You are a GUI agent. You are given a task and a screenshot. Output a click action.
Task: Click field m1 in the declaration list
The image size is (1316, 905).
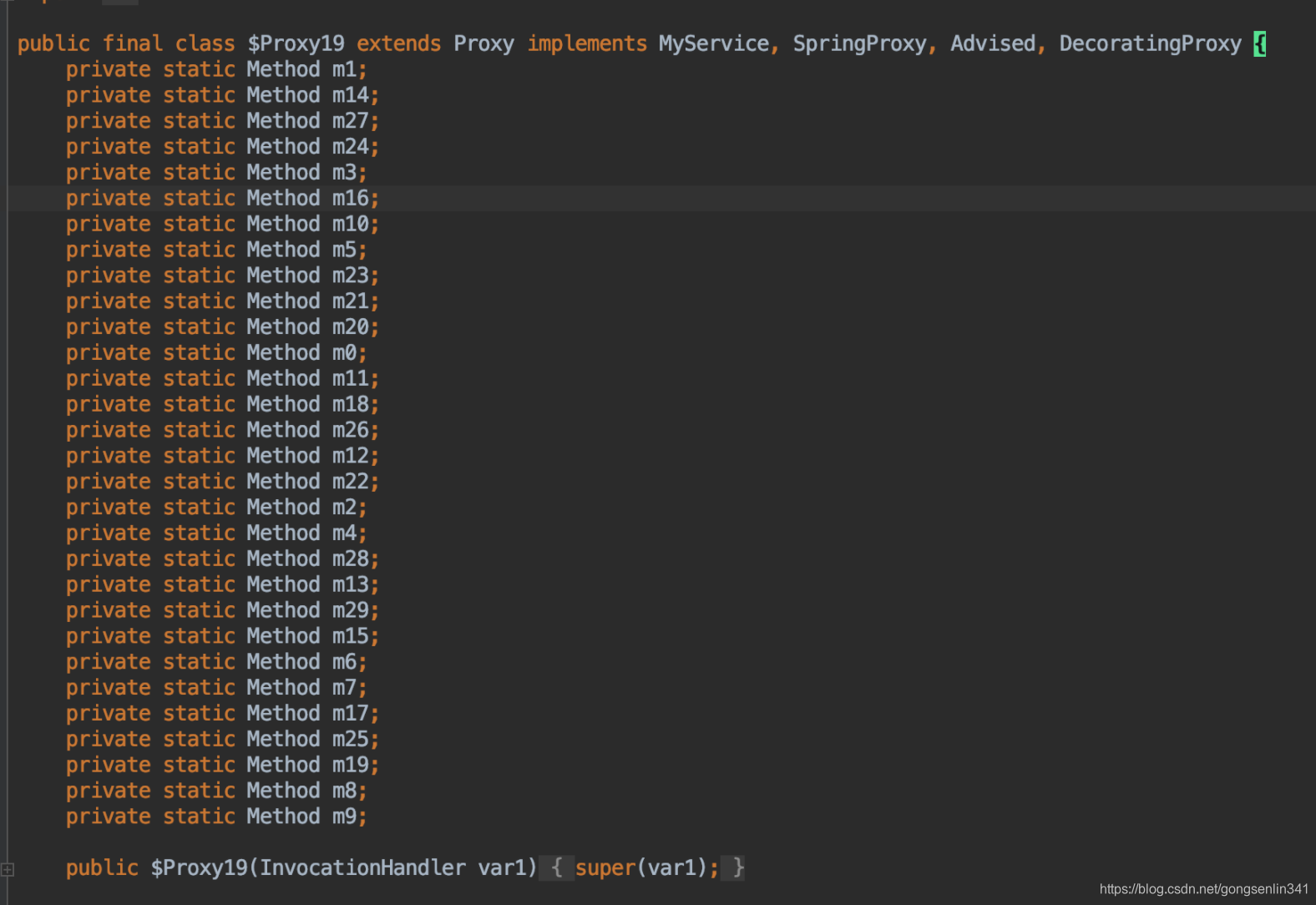pyautogui.click(x=344, y=69)
